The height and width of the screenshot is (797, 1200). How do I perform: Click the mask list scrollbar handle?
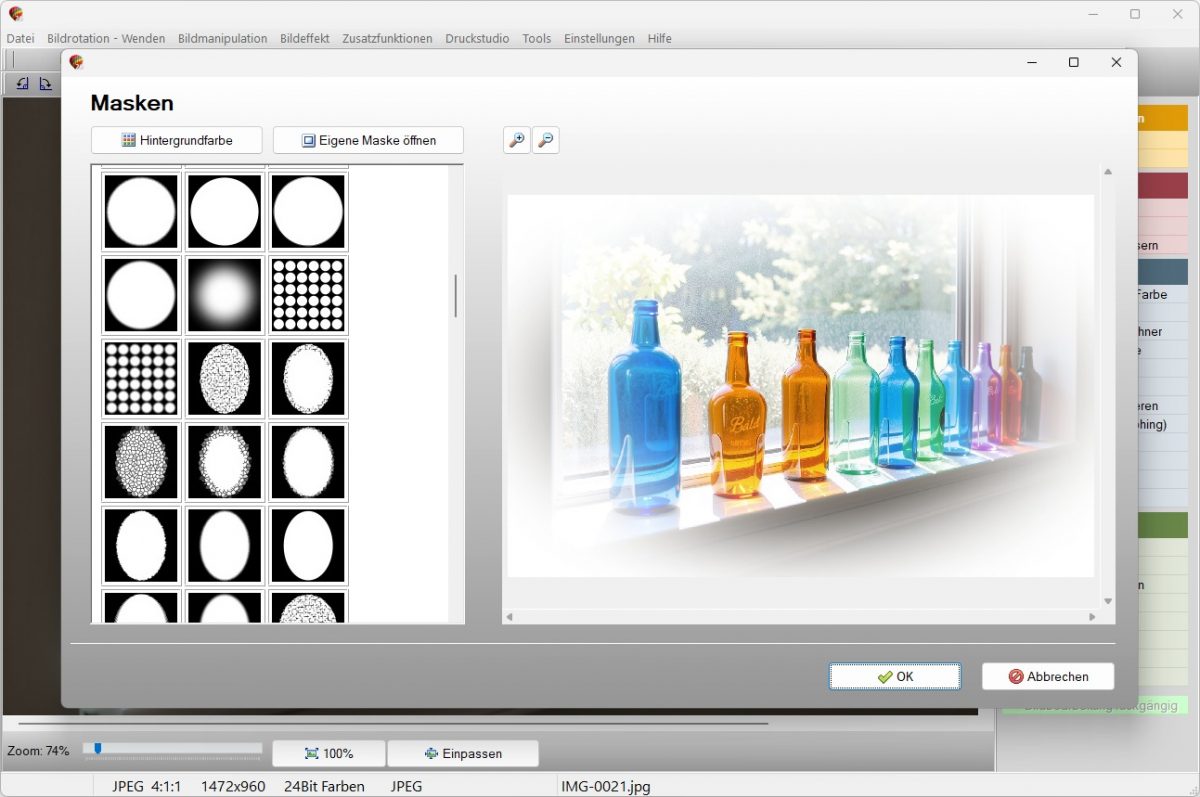(456, 296)
